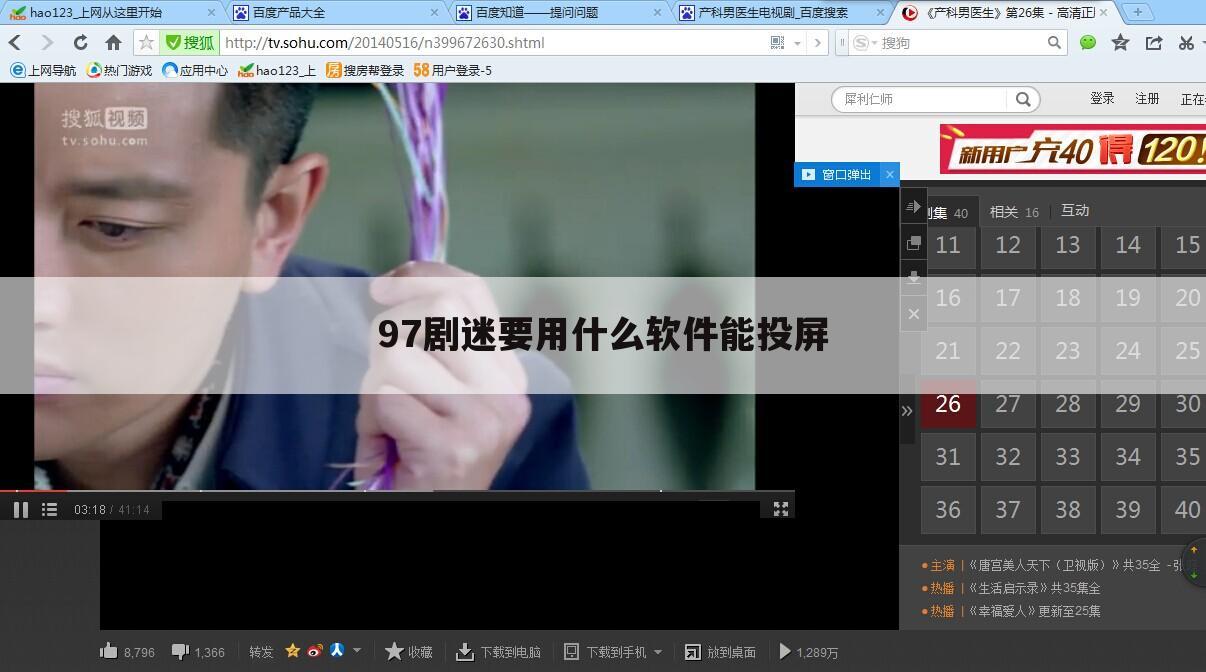Switch to the 相关 16 tab
Image resolution: width=1206 pixels, height=672 pixels.
[x=1014, y=212]
